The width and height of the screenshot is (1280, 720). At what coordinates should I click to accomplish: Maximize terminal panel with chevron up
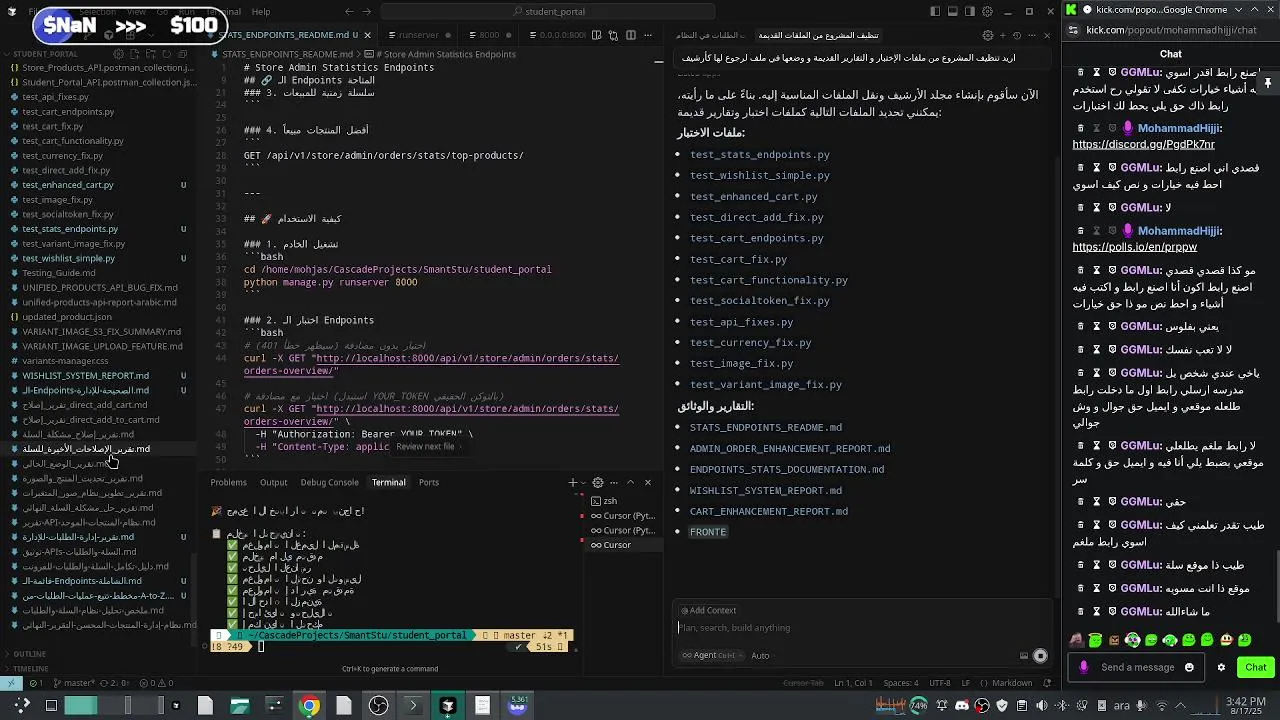click(x=631, y=482)
